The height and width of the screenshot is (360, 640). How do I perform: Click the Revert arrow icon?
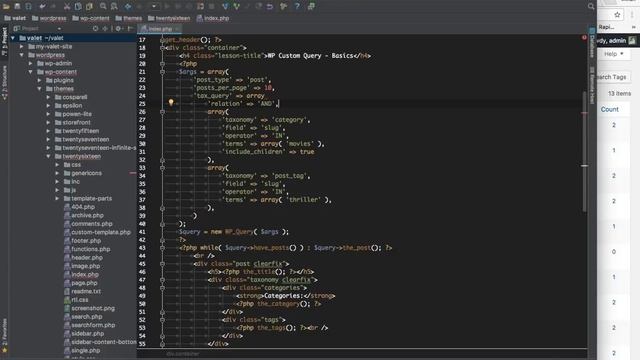(270, 7)
